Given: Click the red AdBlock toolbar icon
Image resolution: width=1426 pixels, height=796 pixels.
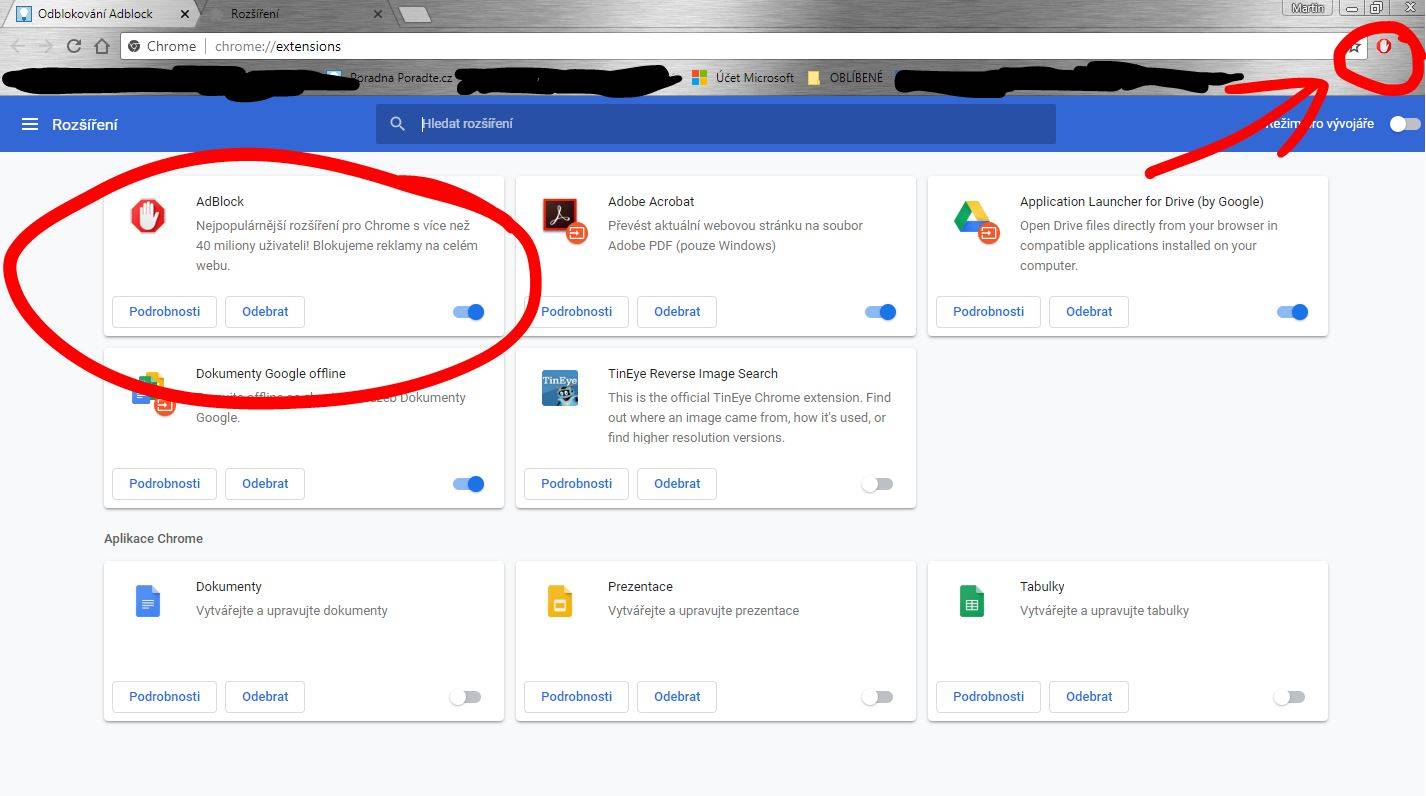Looking at the screenshot, I should 1384,46.
